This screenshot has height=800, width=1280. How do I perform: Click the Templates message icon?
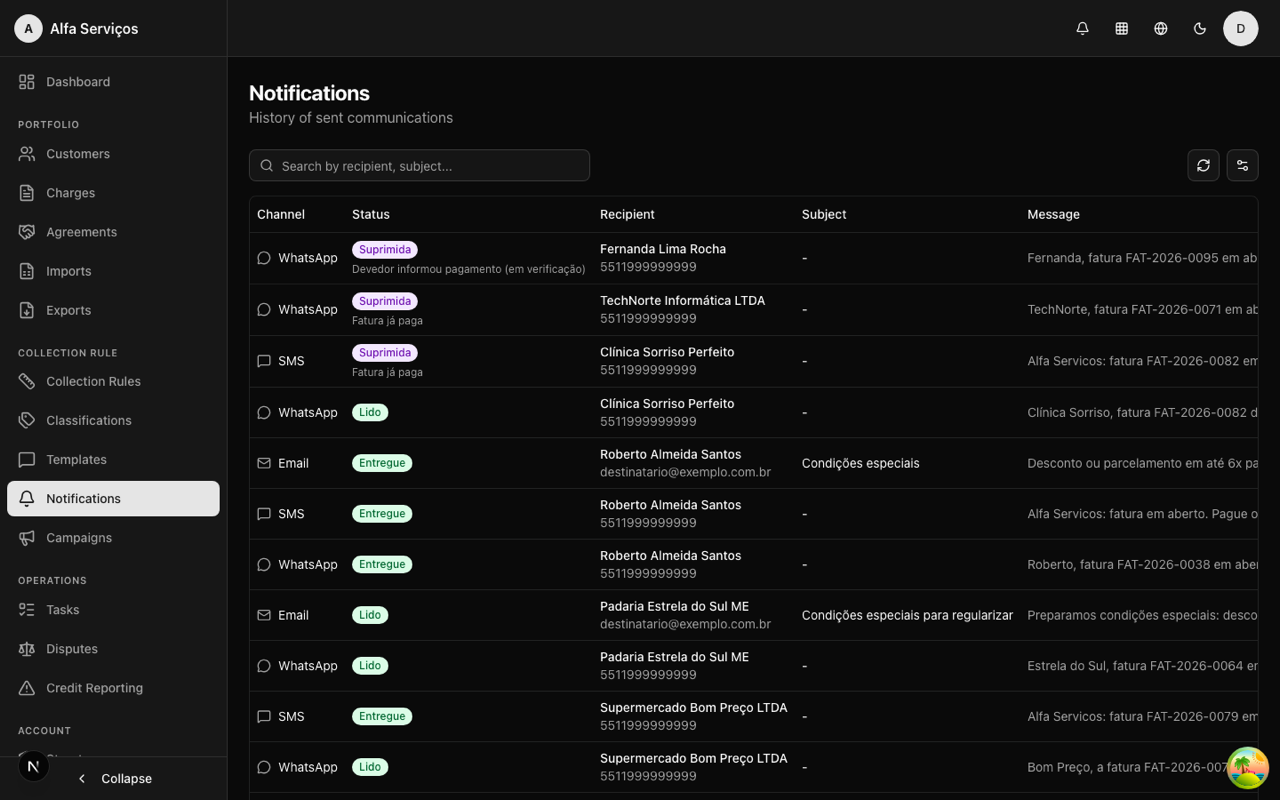click(27, 459)
